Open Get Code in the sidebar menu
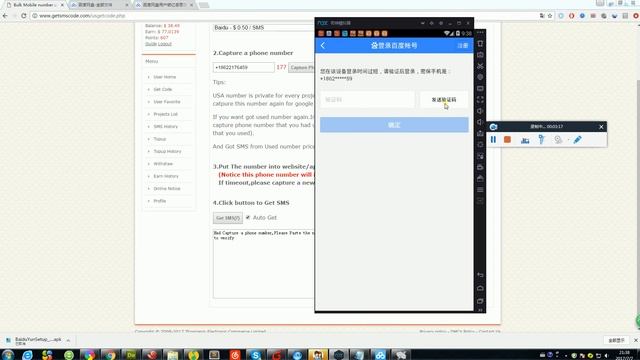Viewport: 640px width, 360px height. (x=162, y=89)
